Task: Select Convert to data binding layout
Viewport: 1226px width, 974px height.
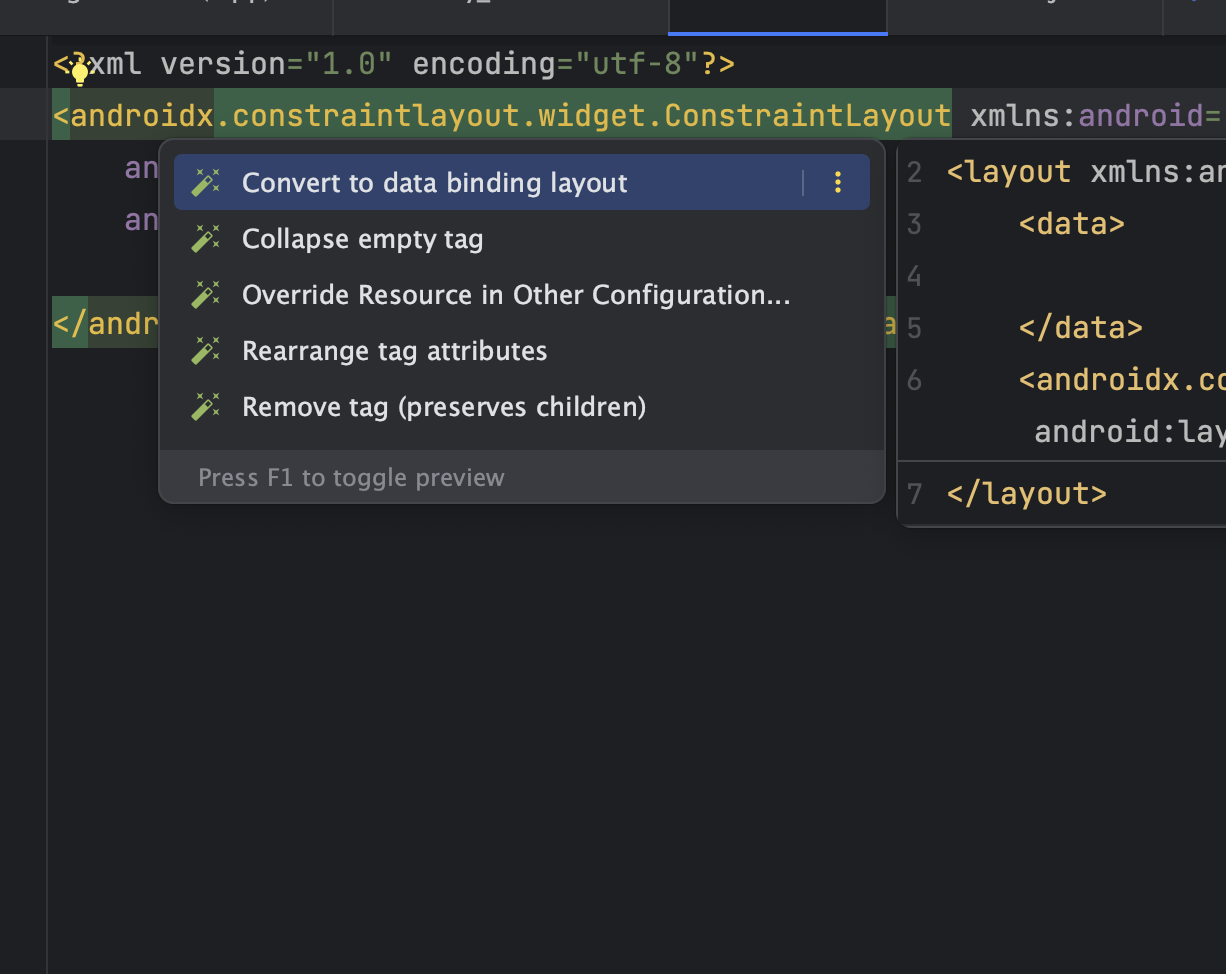Action: [434, 183]
